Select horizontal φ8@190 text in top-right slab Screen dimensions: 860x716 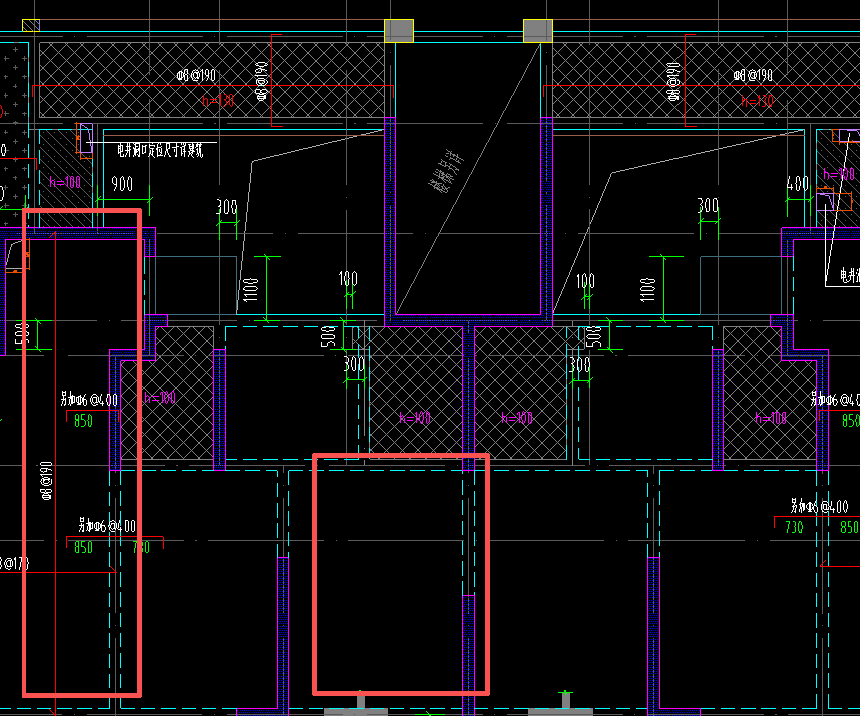(x=753, y=75)
